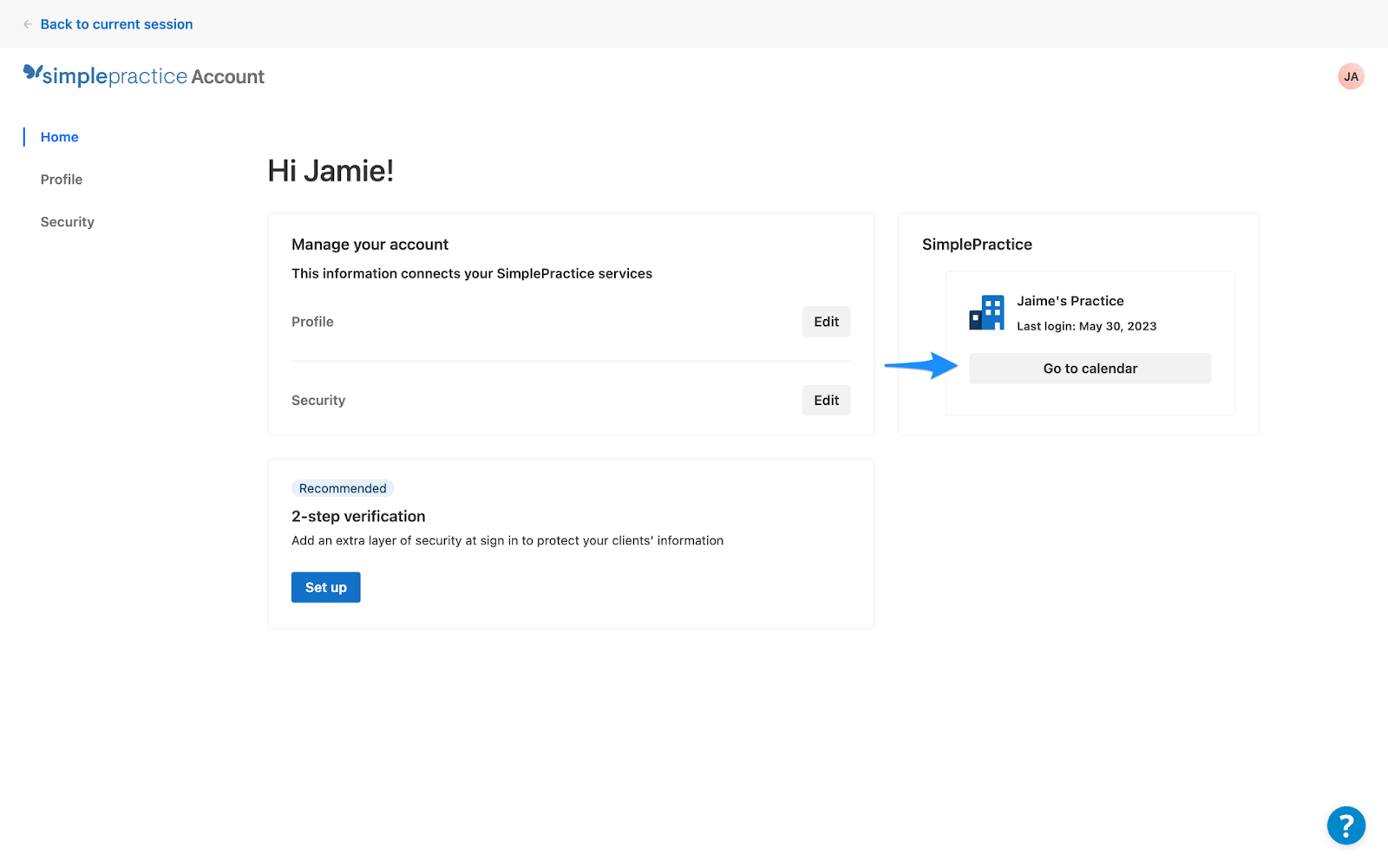1388x868 pixels.
Task: Click the extra layer of security description text
Action: click(x=507, y=540)
